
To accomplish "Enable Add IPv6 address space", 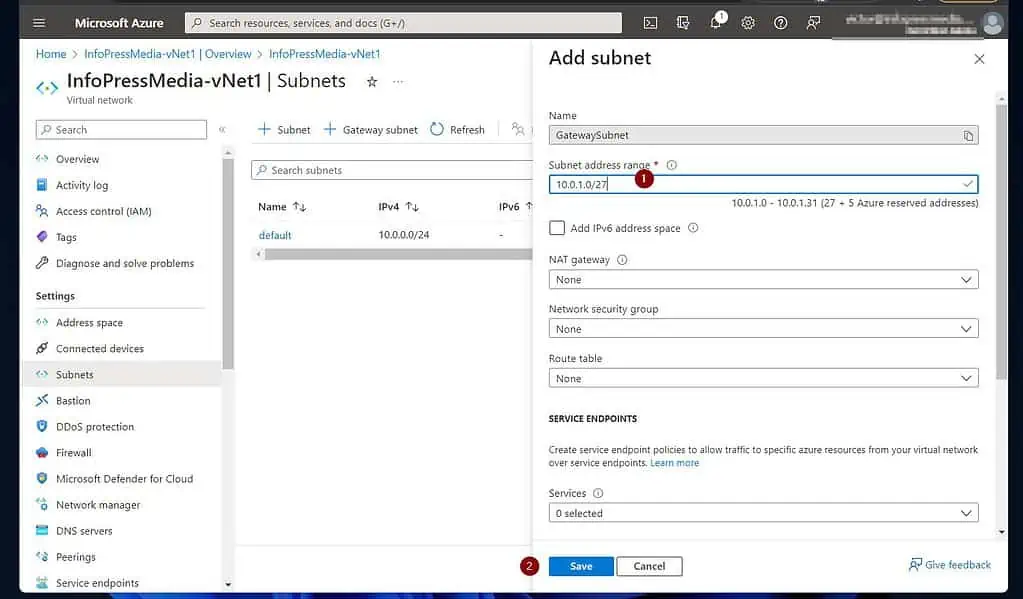I will click(x=556, y=227).
